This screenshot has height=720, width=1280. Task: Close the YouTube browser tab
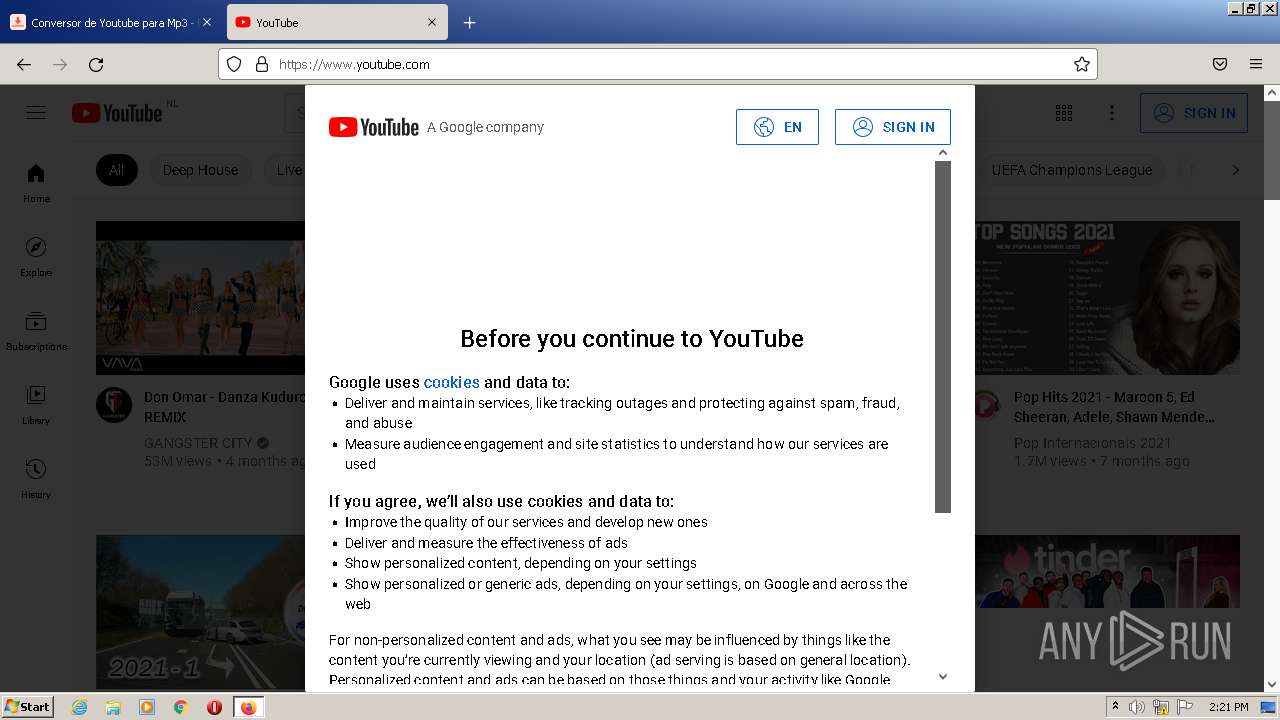click(x=432, y=22)
